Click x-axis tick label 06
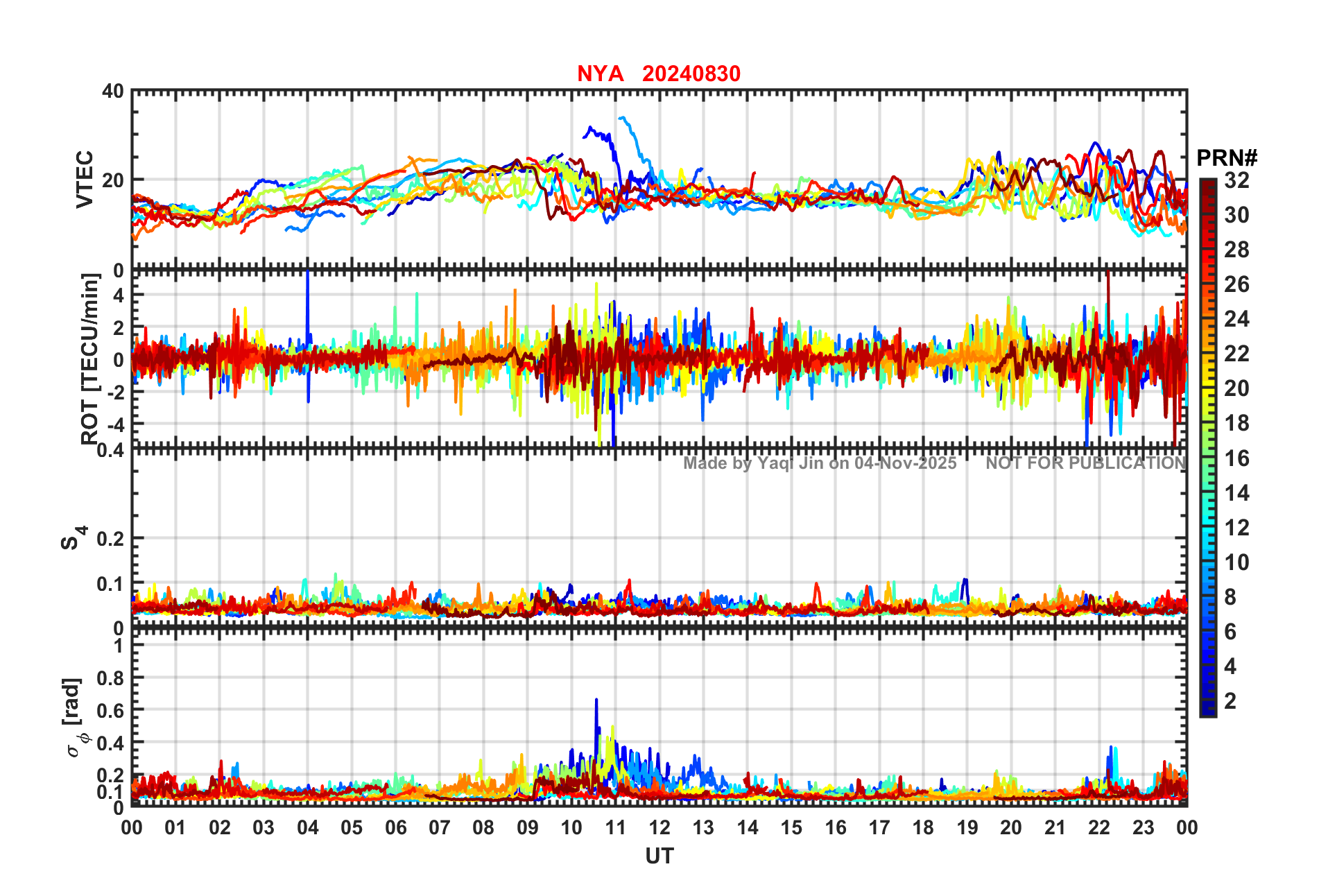The image size is (1319, 896). 396,827
